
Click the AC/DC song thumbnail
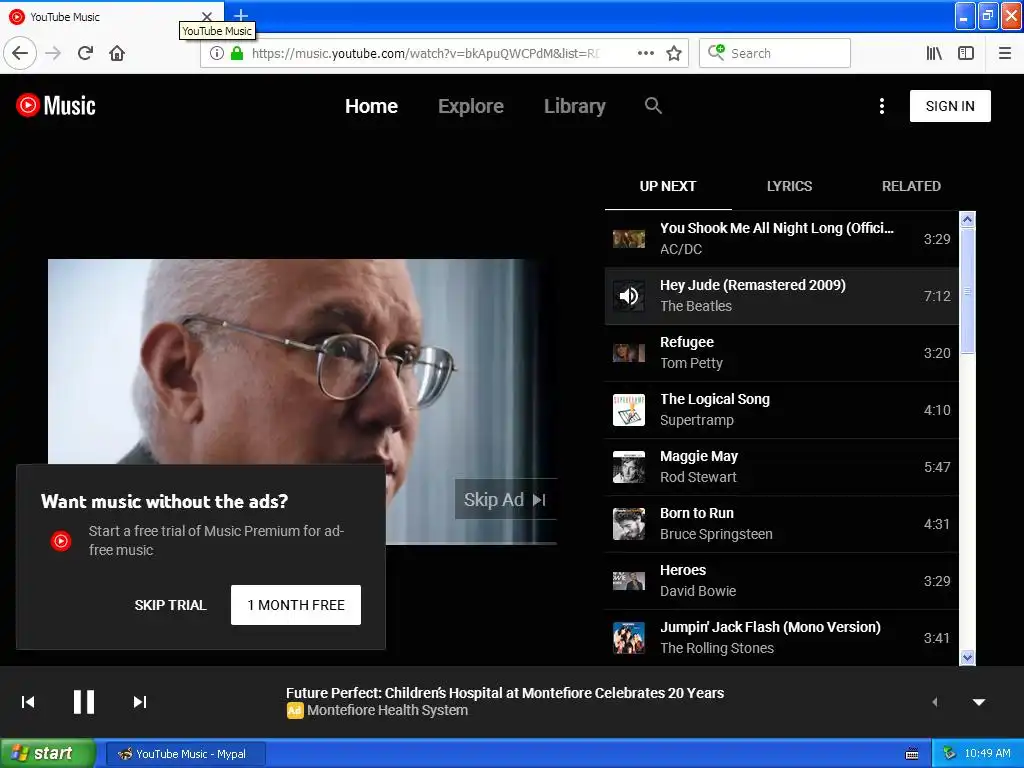coord(629,239)
